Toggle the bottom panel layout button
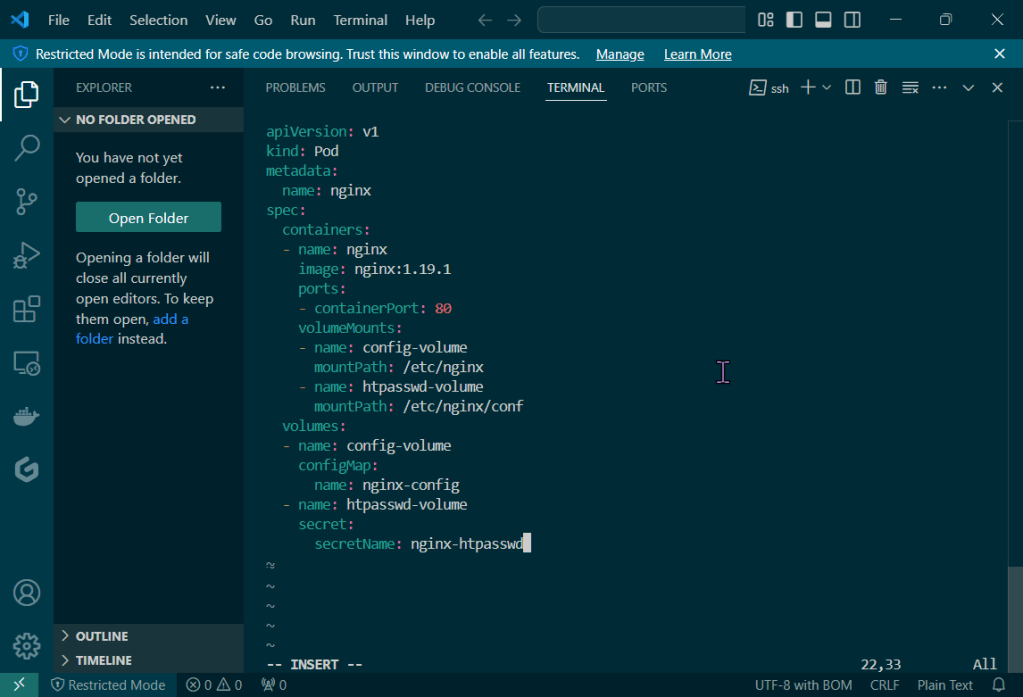Viewport: 1023px width, 697px height. (x=823, y=20)
